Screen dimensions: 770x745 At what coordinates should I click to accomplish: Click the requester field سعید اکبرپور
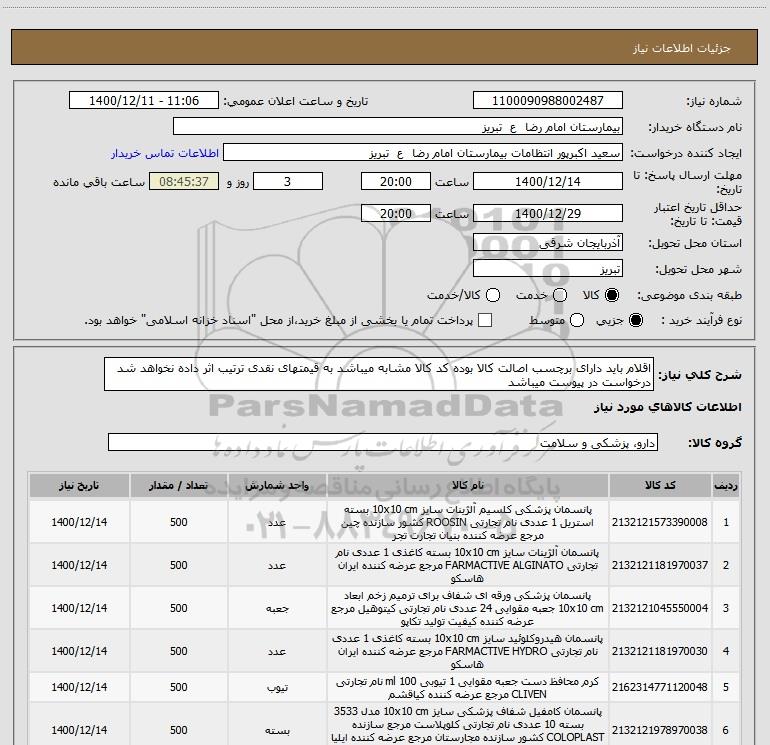[x=423, y=153]
